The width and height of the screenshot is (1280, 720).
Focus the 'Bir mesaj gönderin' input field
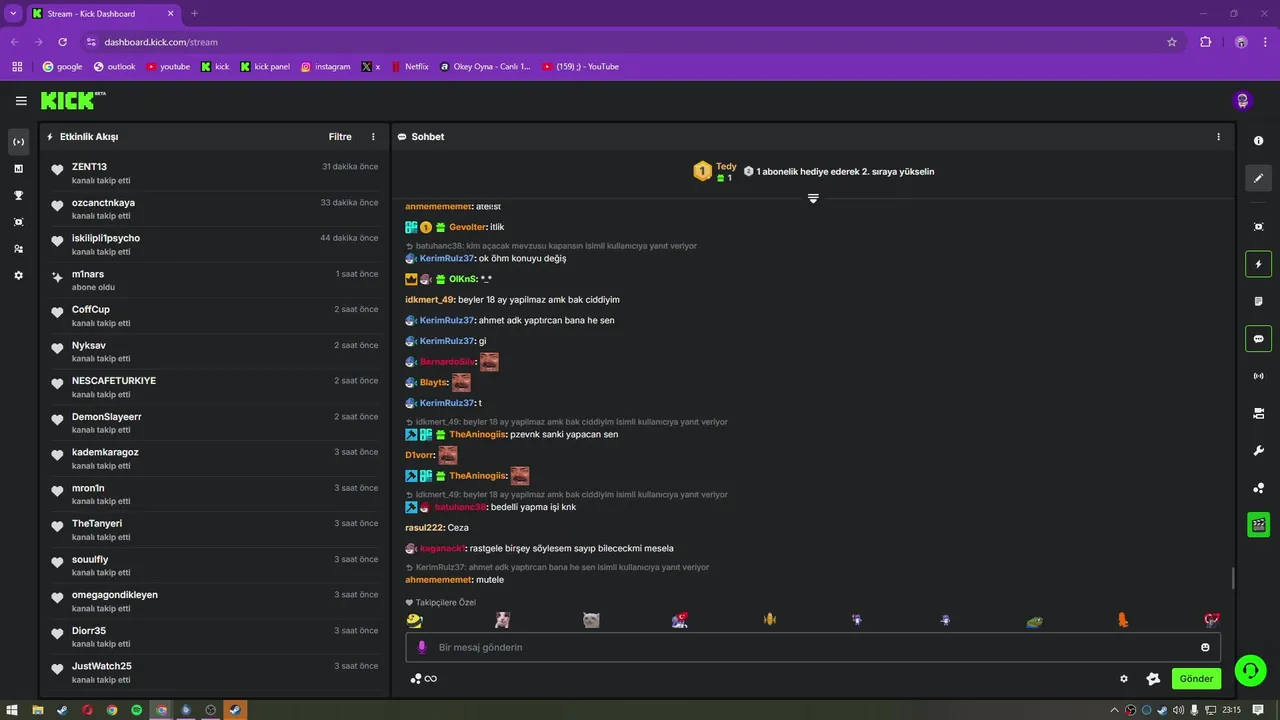813,647
